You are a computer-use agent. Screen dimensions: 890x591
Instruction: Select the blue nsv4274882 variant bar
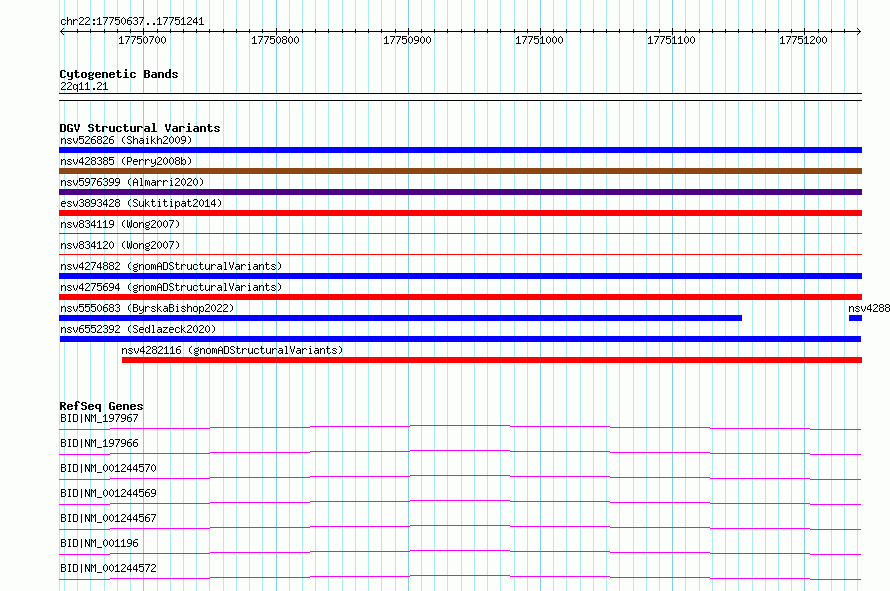point(460,276)
